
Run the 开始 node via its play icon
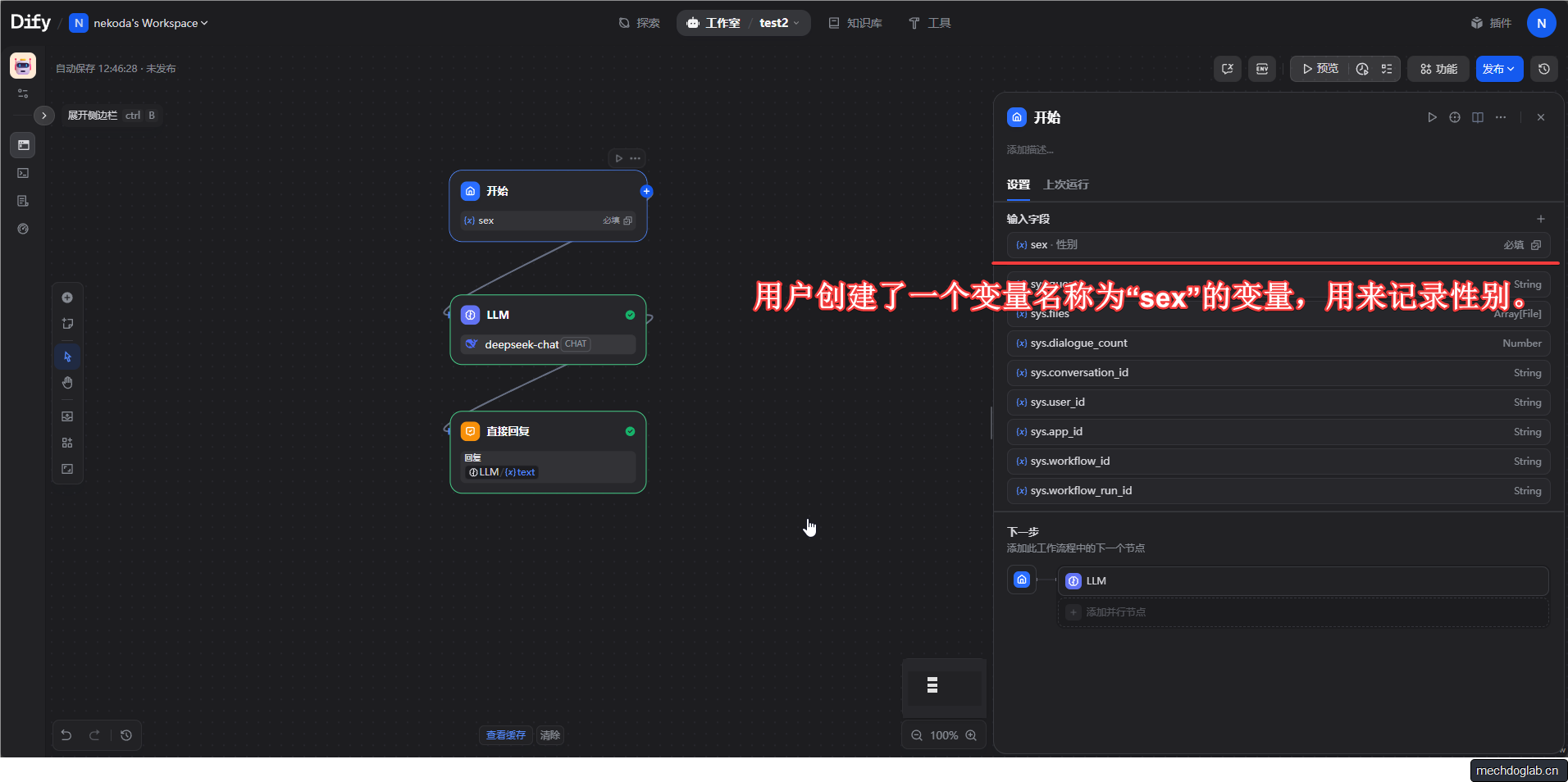(1432, 117)
